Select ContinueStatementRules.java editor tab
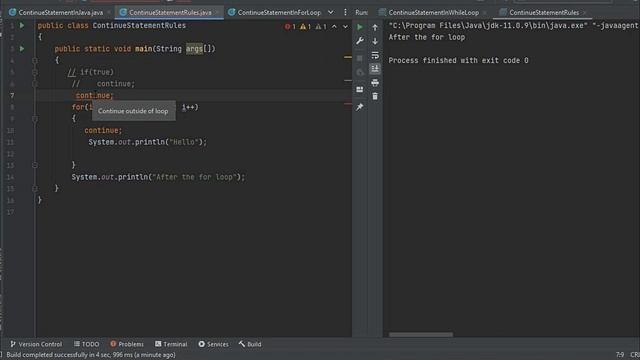The height and width of the screenshot is (360, 640). pyautogui.click(x=170, y=13)
